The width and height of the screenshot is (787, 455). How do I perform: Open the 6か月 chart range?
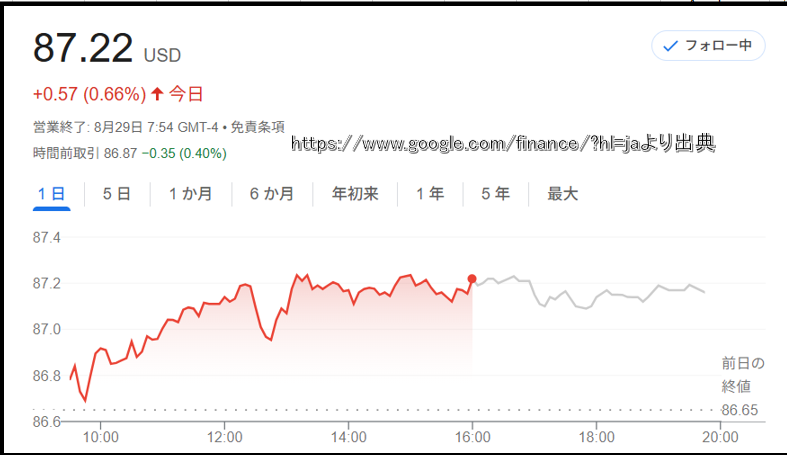coord(272,194)
